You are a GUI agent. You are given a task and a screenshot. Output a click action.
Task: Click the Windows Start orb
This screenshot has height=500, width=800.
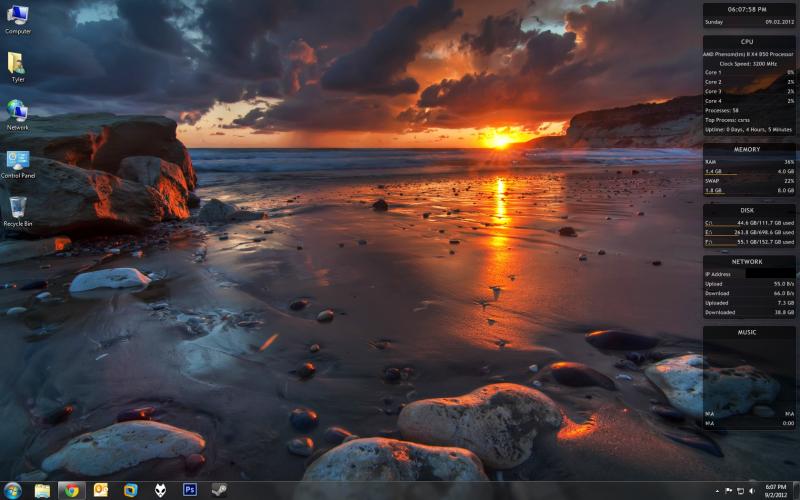point(12,490)
